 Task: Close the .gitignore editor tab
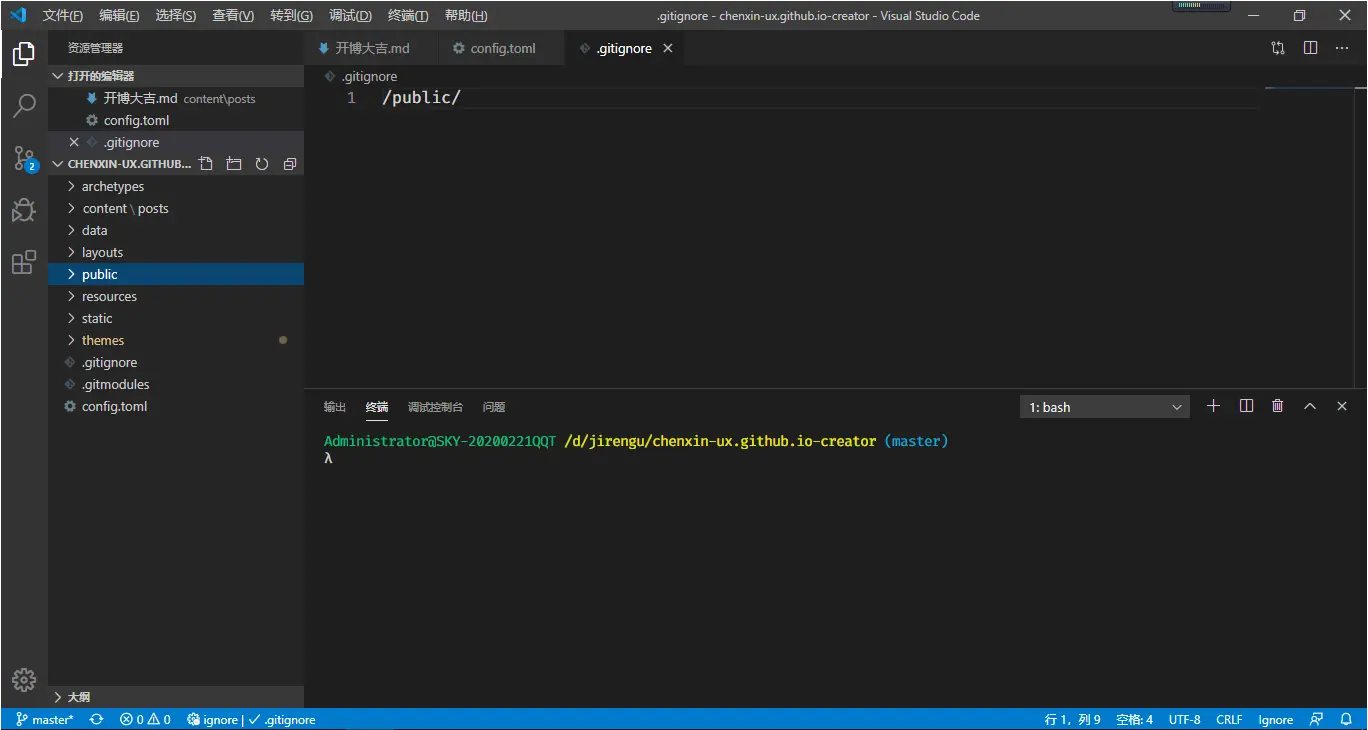coord(668,48)
